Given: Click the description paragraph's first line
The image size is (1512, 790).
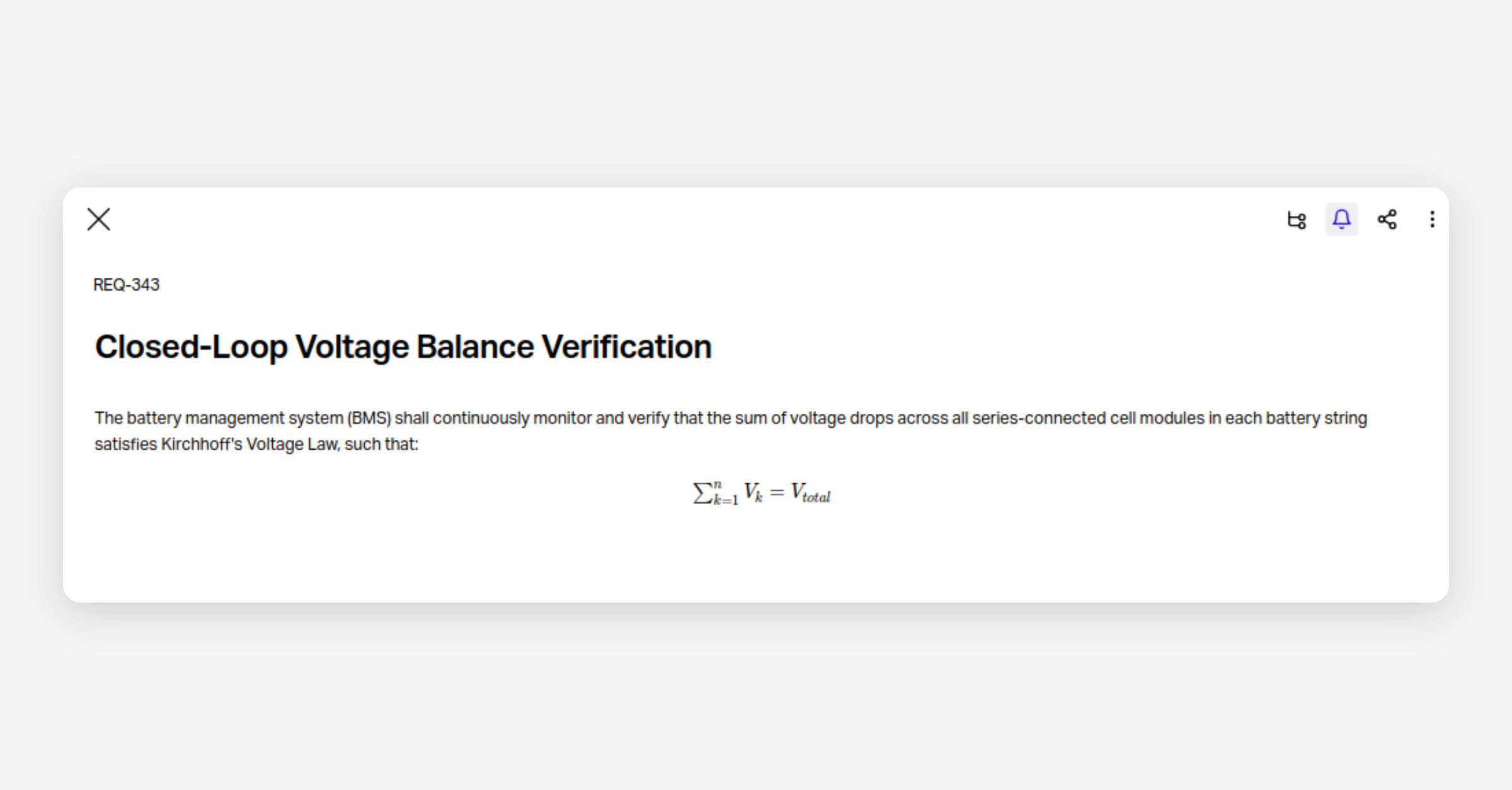Looking at the screenshot, I should click(x=731, y=418).
